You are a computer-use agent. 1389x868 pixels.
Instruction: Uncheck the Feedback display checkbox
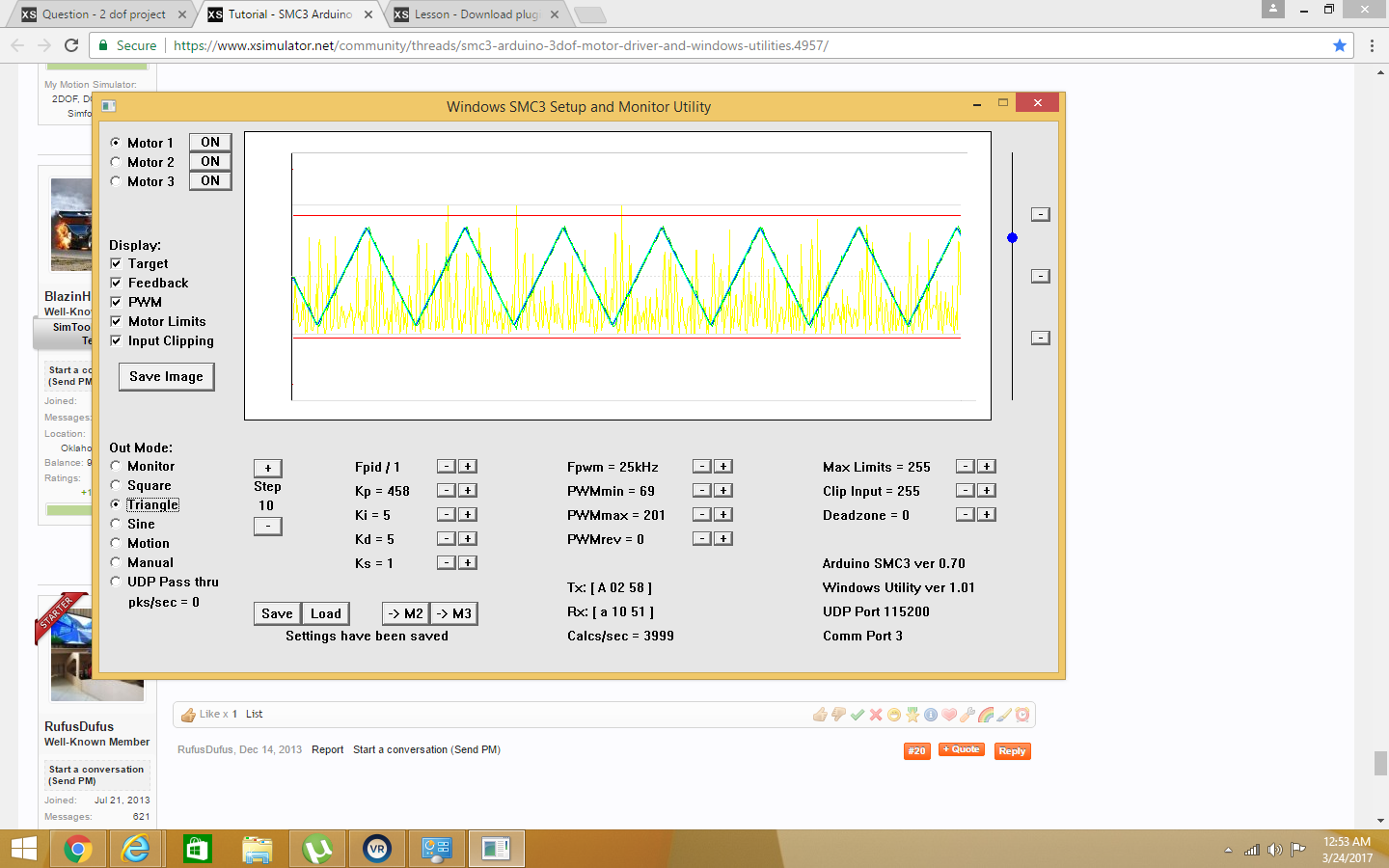coord(116,283)
